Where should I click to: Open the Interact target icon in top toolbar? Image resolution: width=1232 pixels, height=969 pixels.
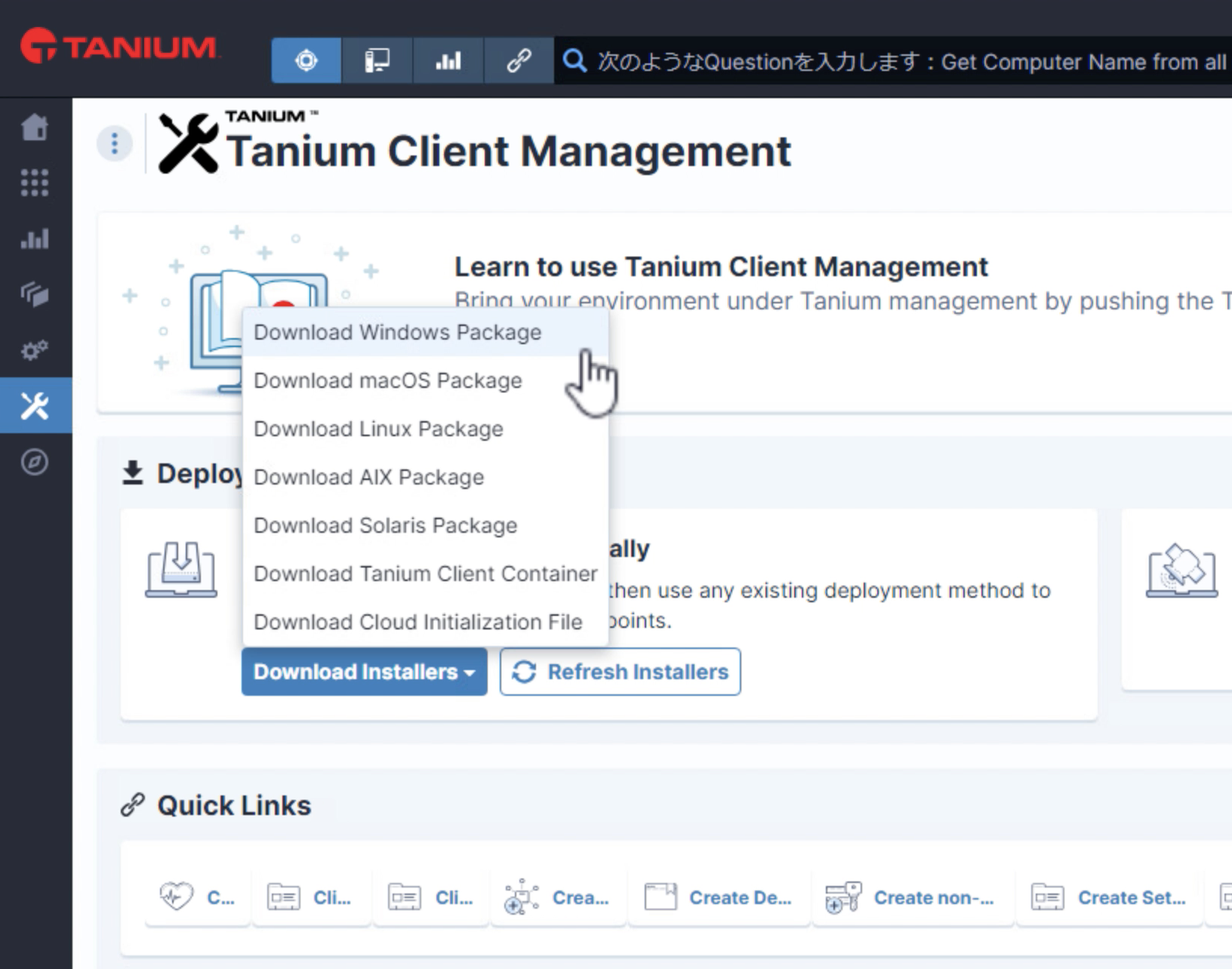[x=306, y=60]
